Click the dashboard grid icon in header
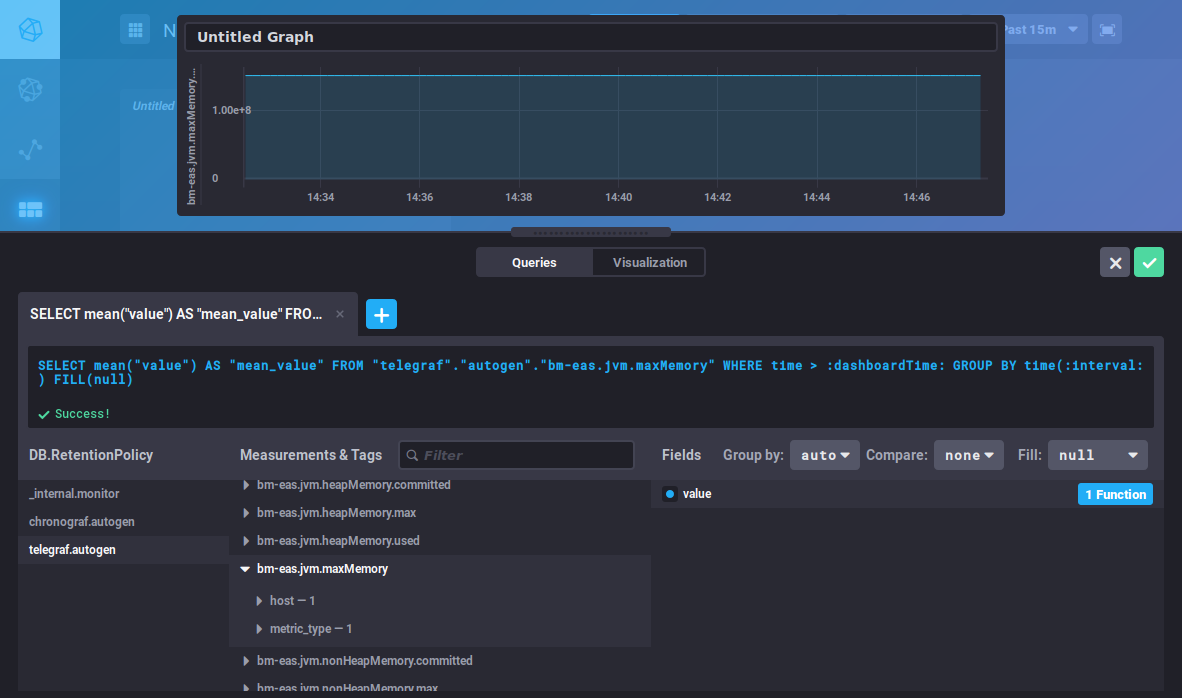The height and width of the screenshot is (698, 1182). (x=135, y=29)
